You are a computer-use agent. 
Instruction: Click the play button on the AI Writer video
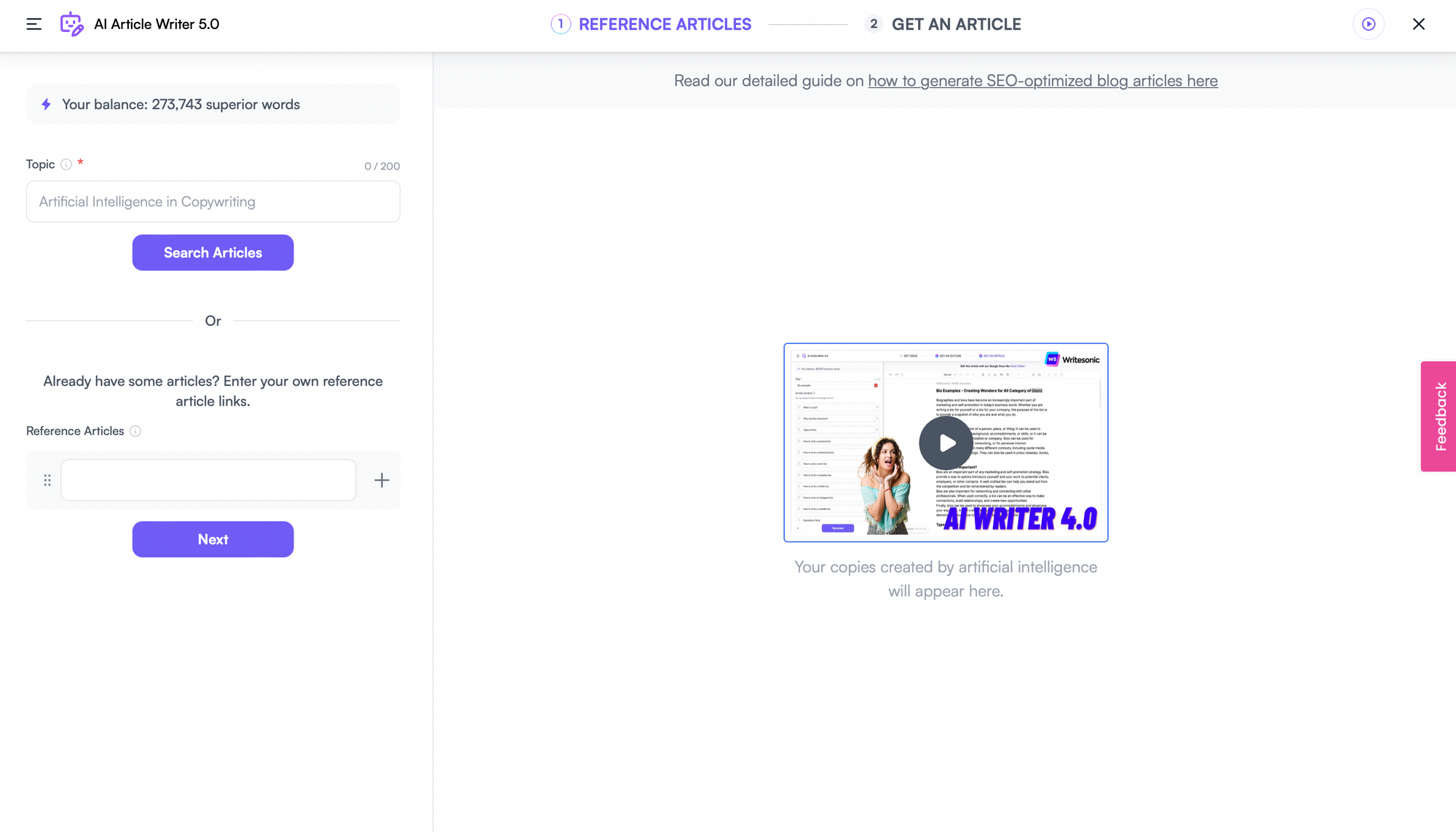click(x=945, y=442)
